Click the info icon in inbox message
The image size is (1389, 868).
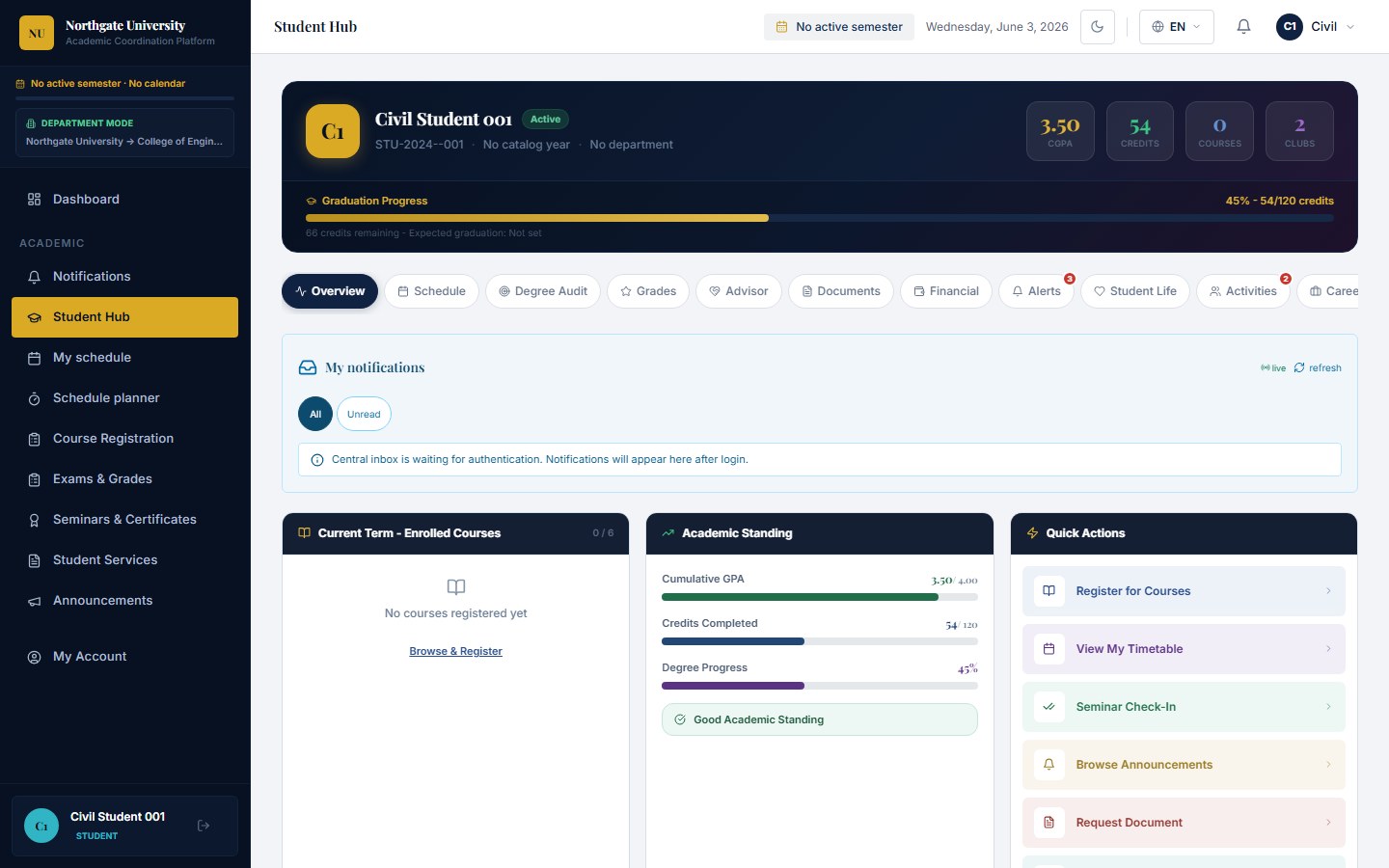[317, 460]
